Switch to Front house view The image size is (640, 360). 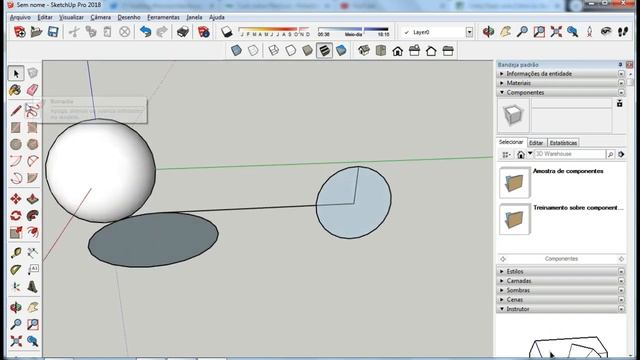tap(398, 51)
